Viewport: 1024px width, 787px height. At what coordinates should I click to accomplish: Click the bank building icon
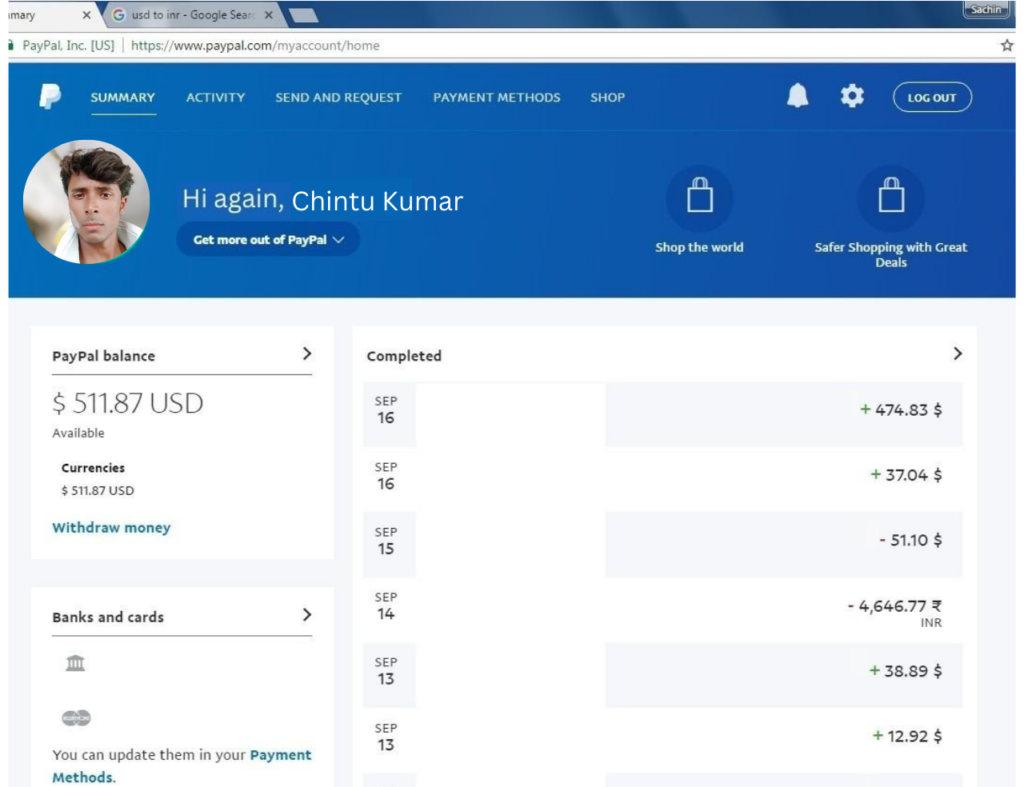tap(76, 663)
